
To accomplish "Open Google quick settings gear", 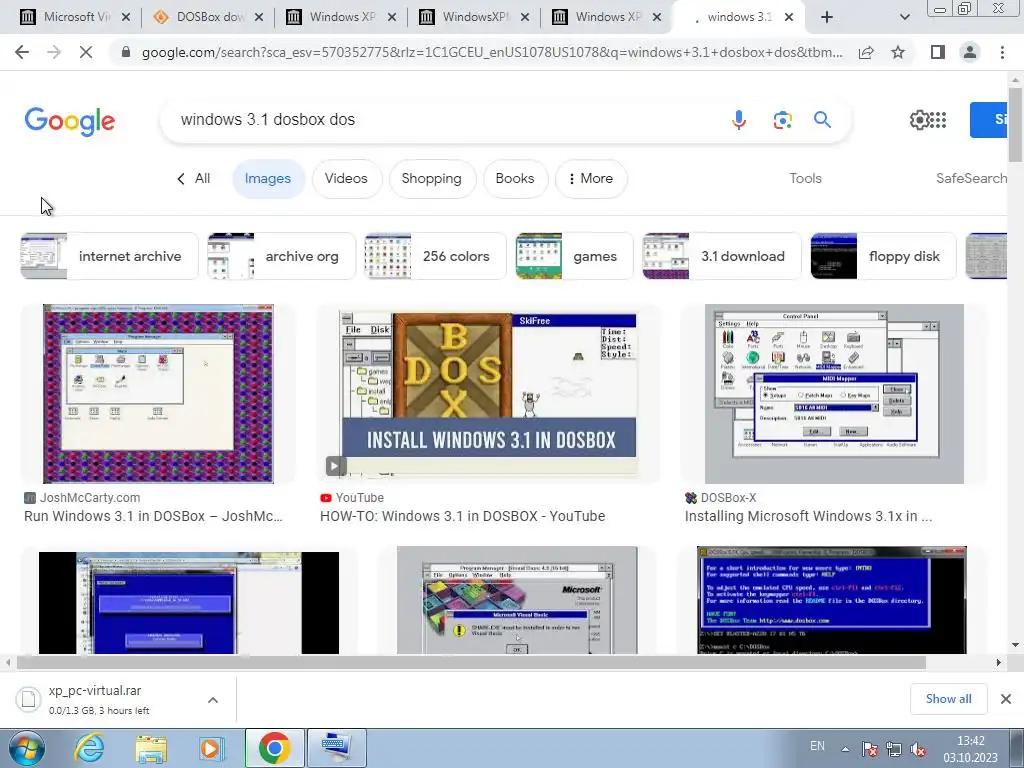I will 919,120.
